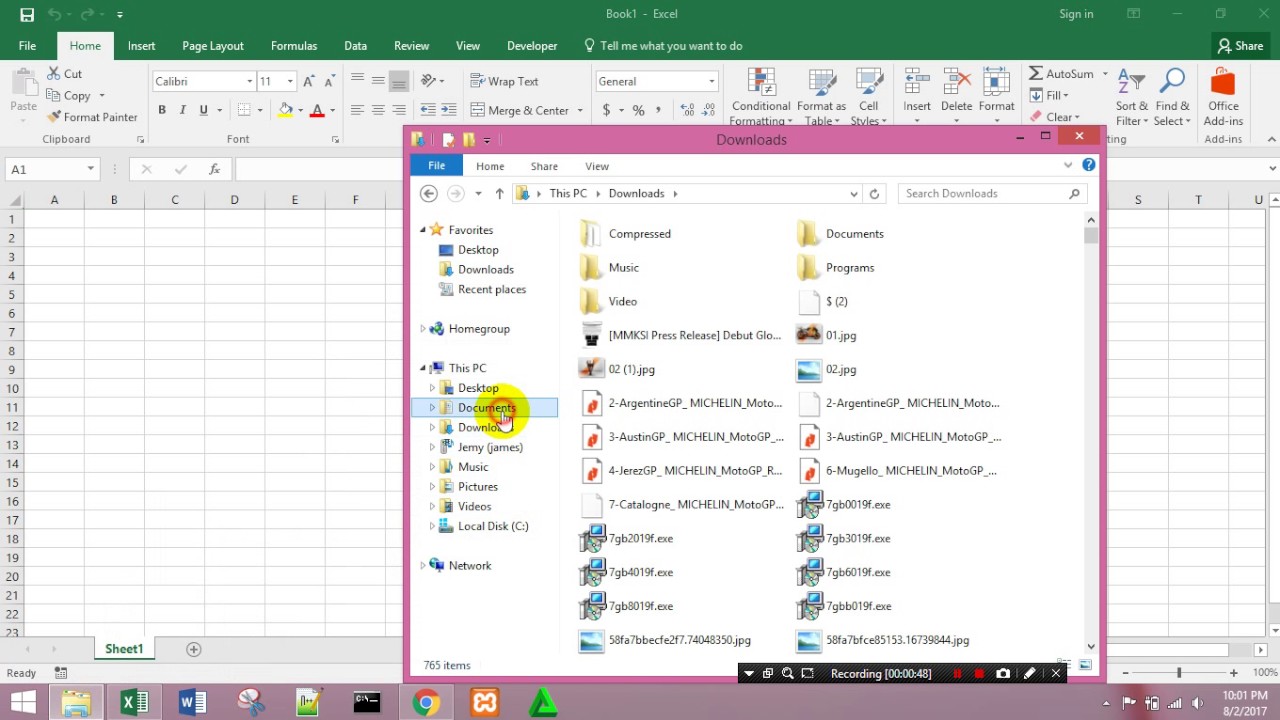This screenshot has height=720, width=1280.
Task: Go up one folder level in Explorer
Action: (499, 194)
